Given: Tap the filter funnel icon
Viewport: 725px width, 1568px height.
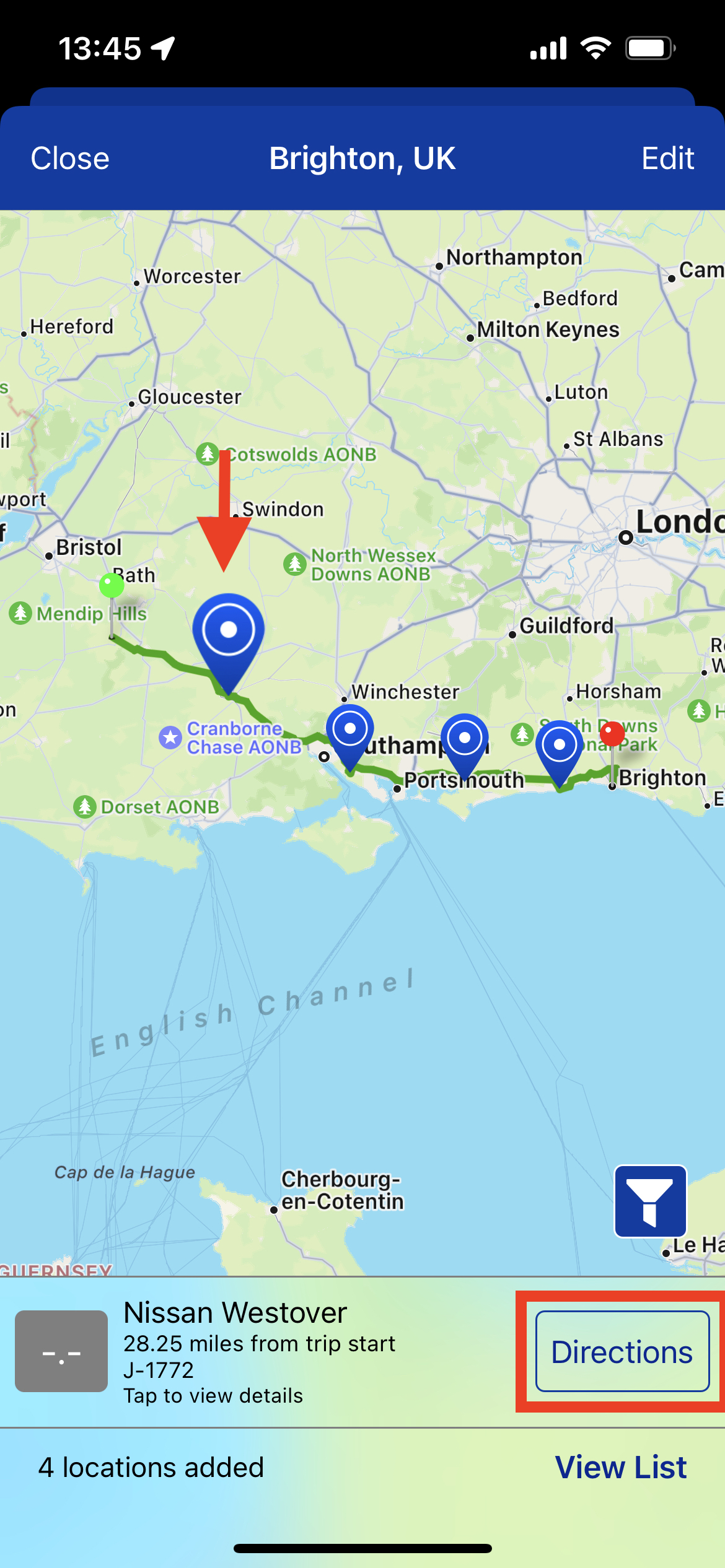Looking at the screenshot, I should tap(650, 1201).
